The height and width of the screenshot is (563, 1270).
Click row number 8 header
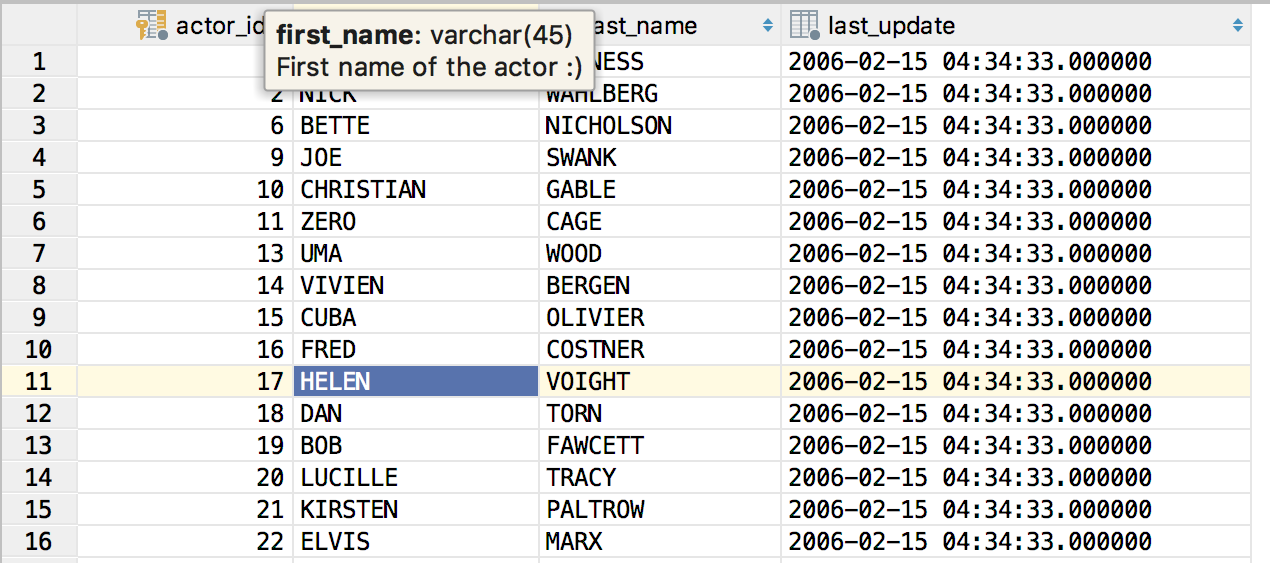[39, 285]
